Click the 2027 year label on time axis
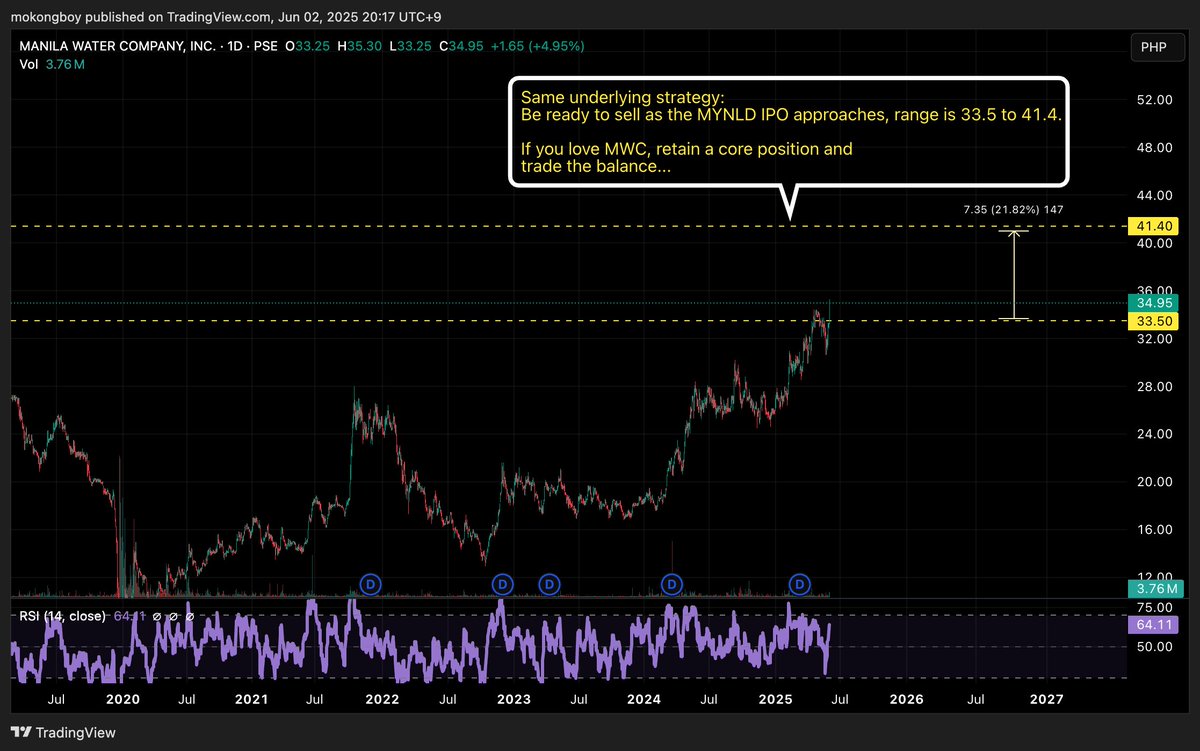The height and width of the screenshot is (751, 1200). 1047,700
